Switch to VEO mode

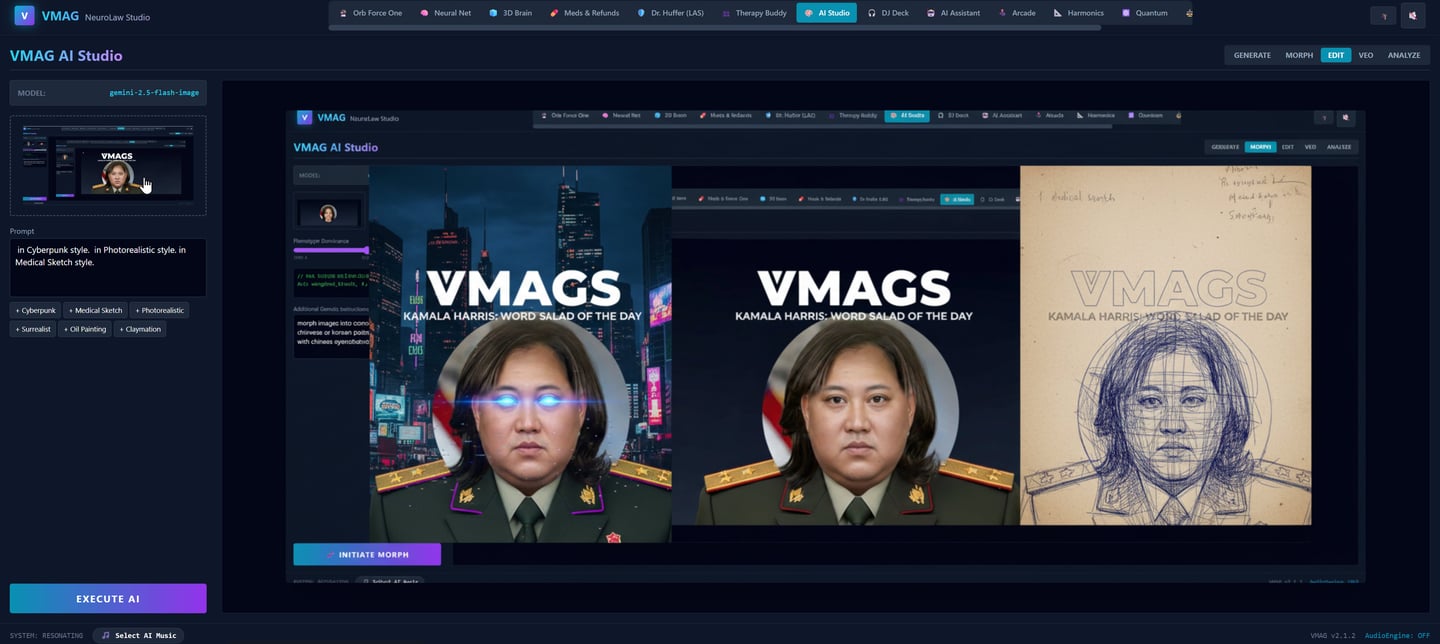(x=1365, y=55)
